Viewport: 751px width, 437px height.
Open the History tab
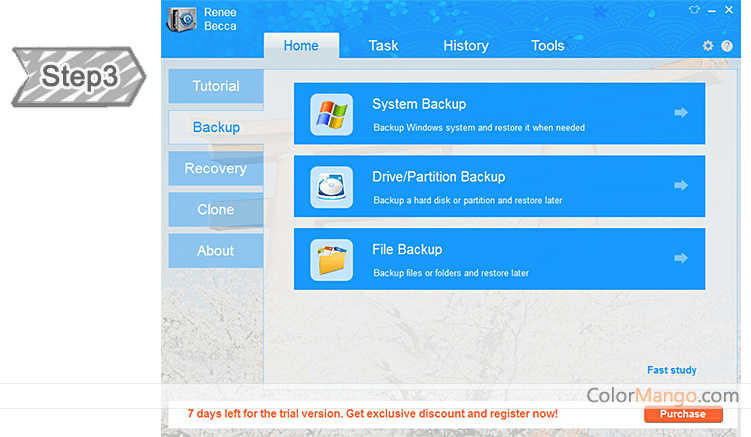(x=465, y=46)
